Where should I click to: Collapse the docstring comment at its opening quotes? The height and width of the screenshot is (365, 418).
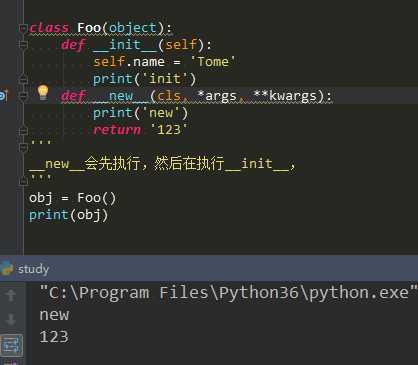pyautogui.click(x=23, y=147)
